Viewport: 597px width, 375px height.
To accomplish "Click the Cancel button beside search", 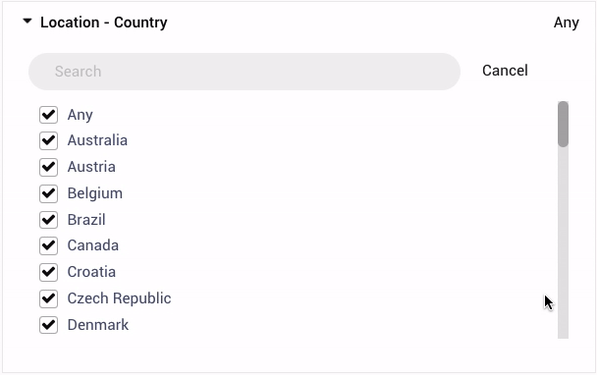I will tap(505, 70).
